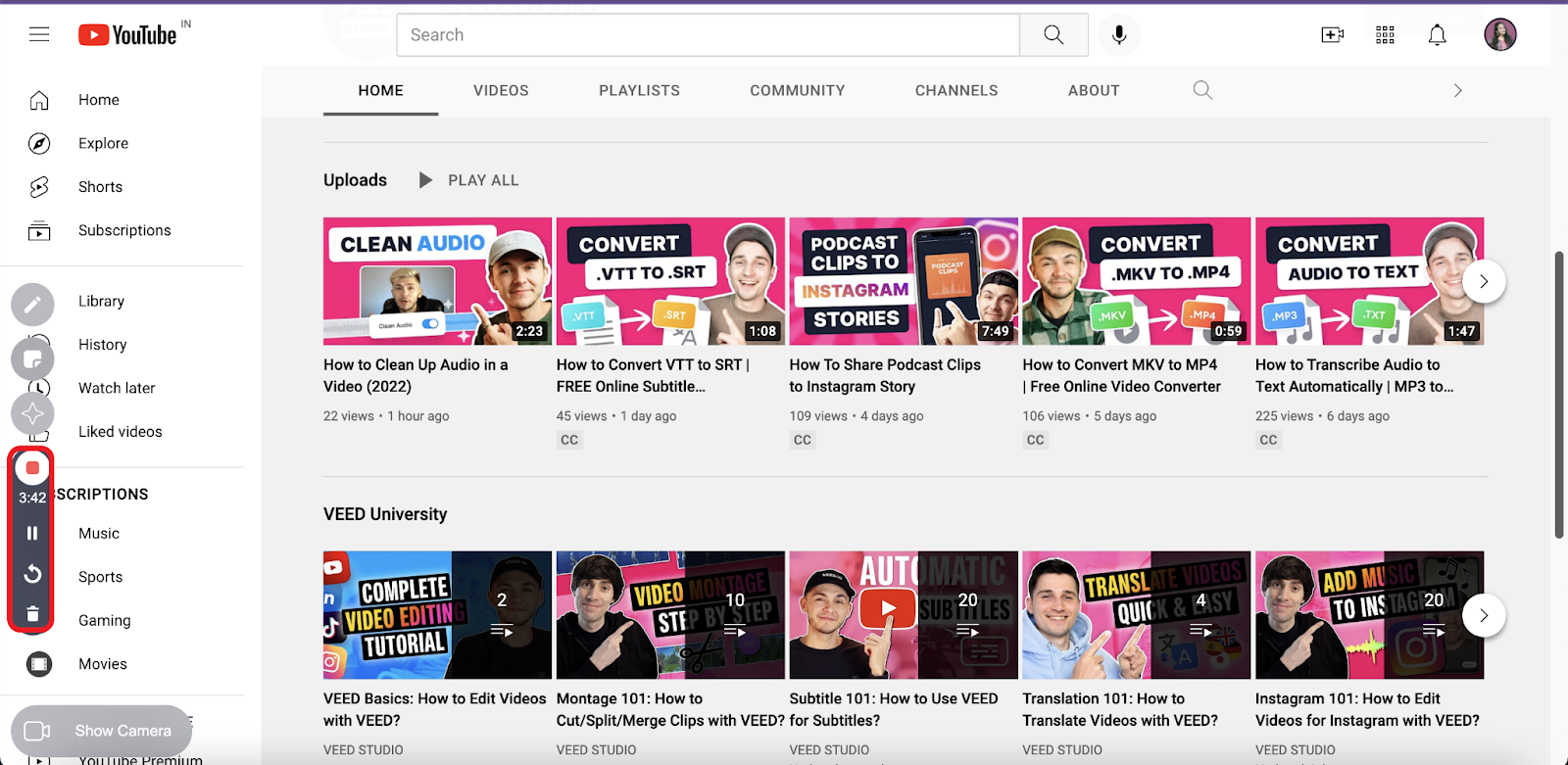Open Convert VTT to SRT thumbnail
The height and width of the screenshot is (765, 1568).
tap(671, 281)
